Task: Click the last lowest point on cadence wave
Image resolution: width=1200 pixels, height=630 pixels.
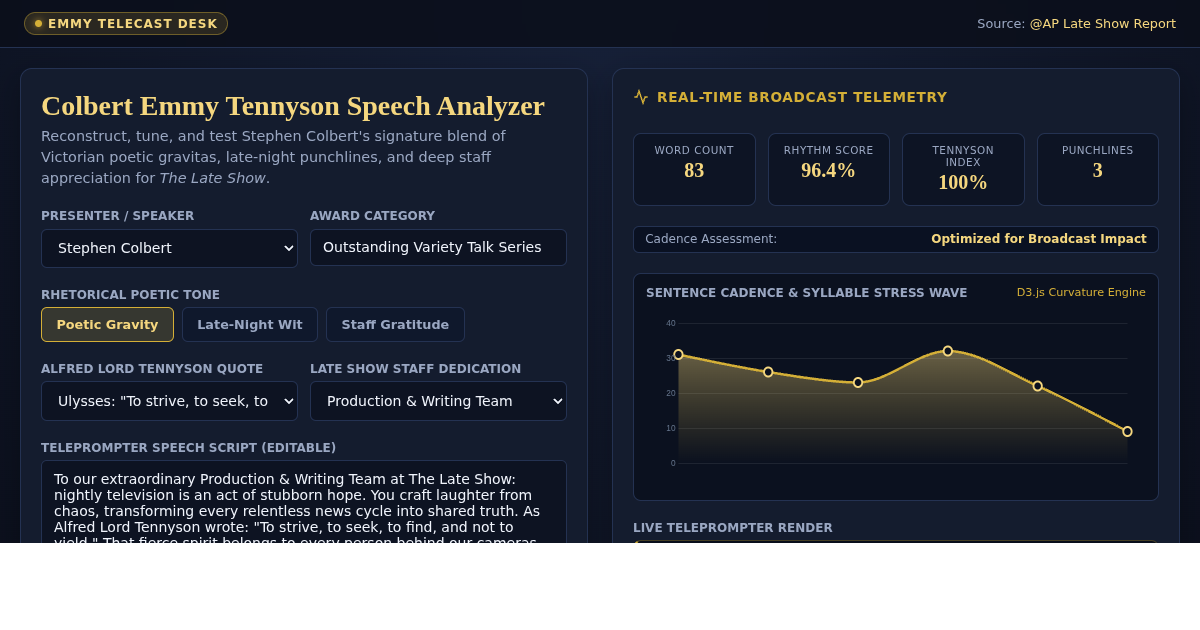Action: (1127, 432)
